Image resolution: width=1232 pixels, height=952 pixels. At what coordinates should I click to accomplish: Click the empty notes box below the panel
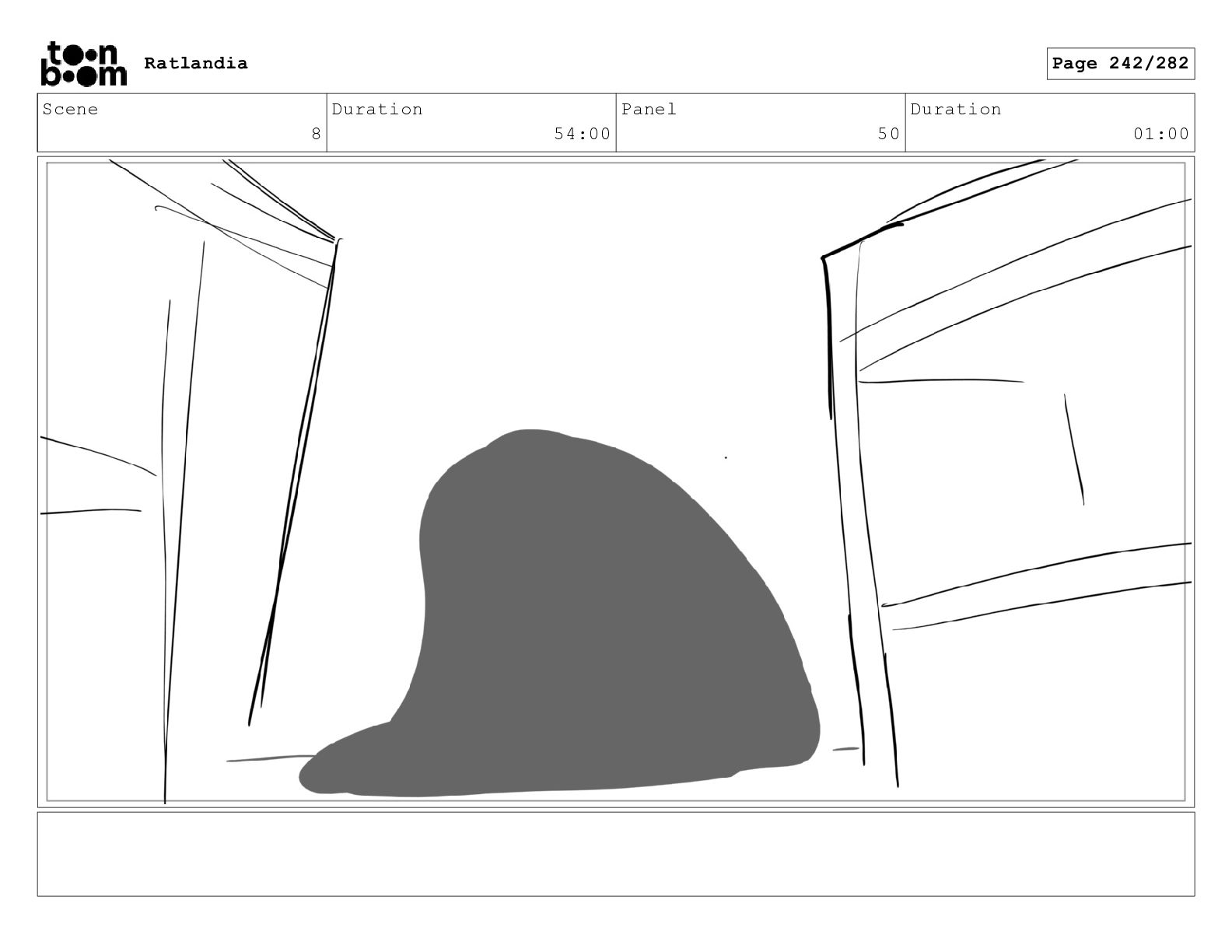pos(616,854)
